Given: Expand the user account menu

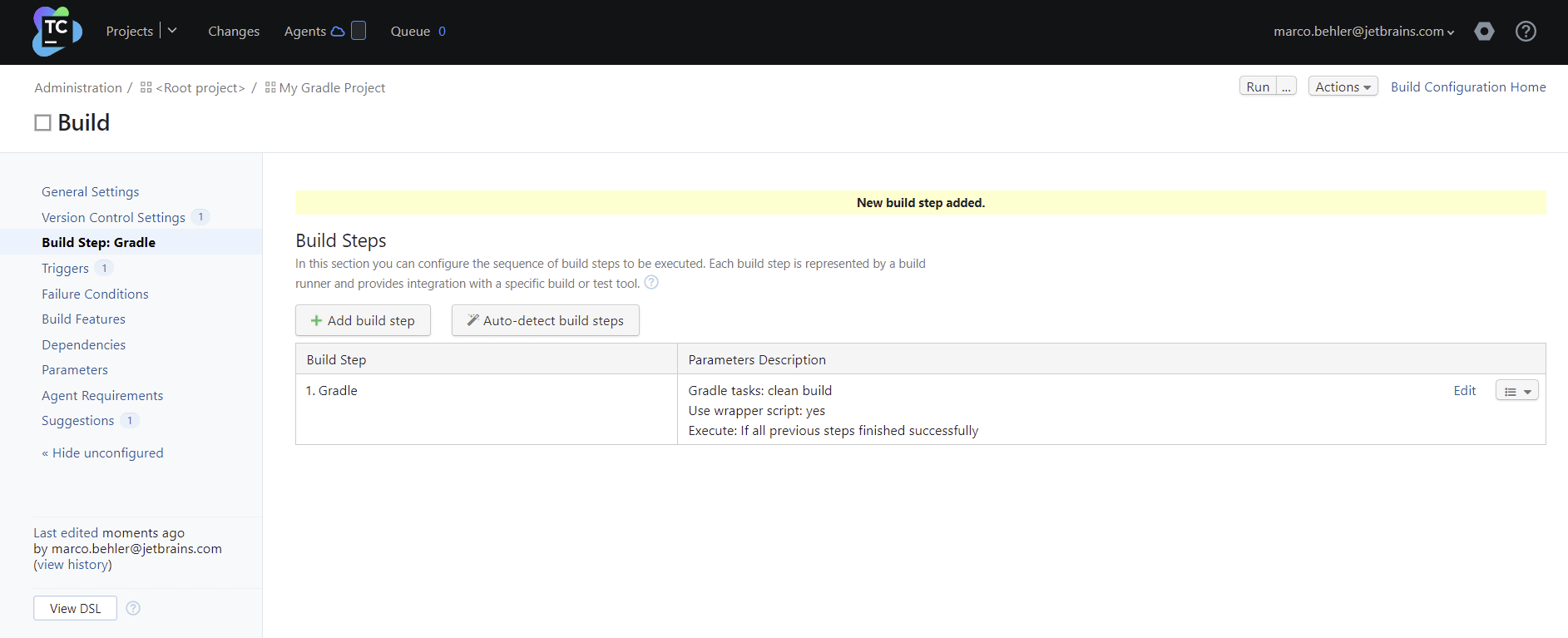Looking at the screenshot, I should tap(1363, 32).
